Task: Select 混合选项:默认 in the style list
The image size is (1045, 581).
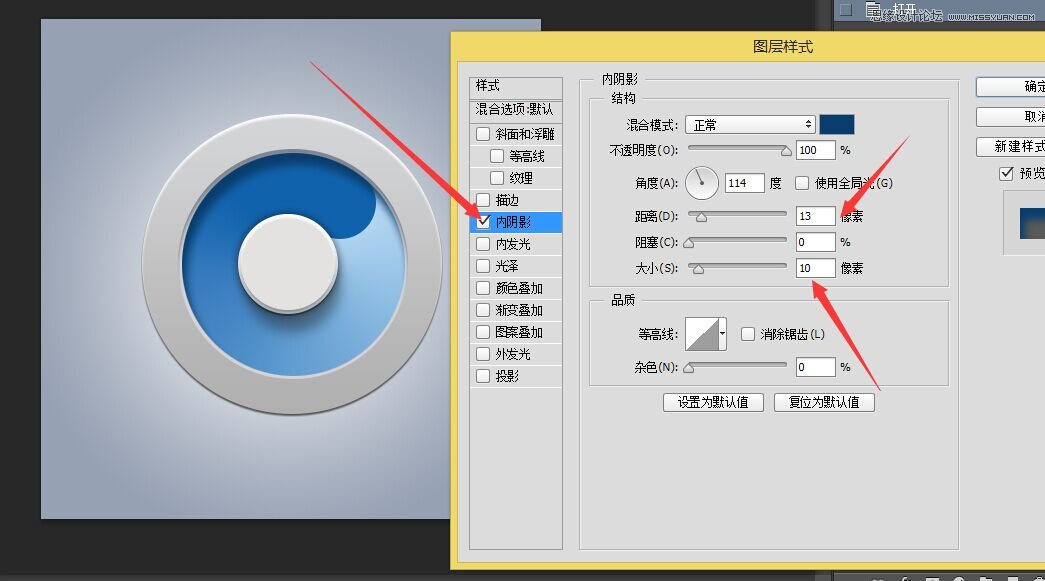Action: coord(516,109)
